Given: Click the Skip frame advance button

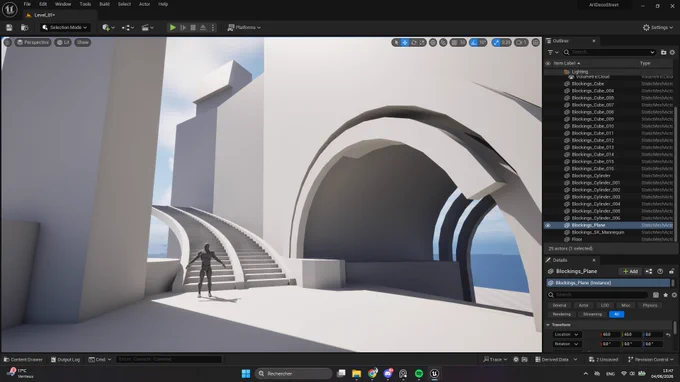Looking at the screenshot, I should [x=183, y=27].
